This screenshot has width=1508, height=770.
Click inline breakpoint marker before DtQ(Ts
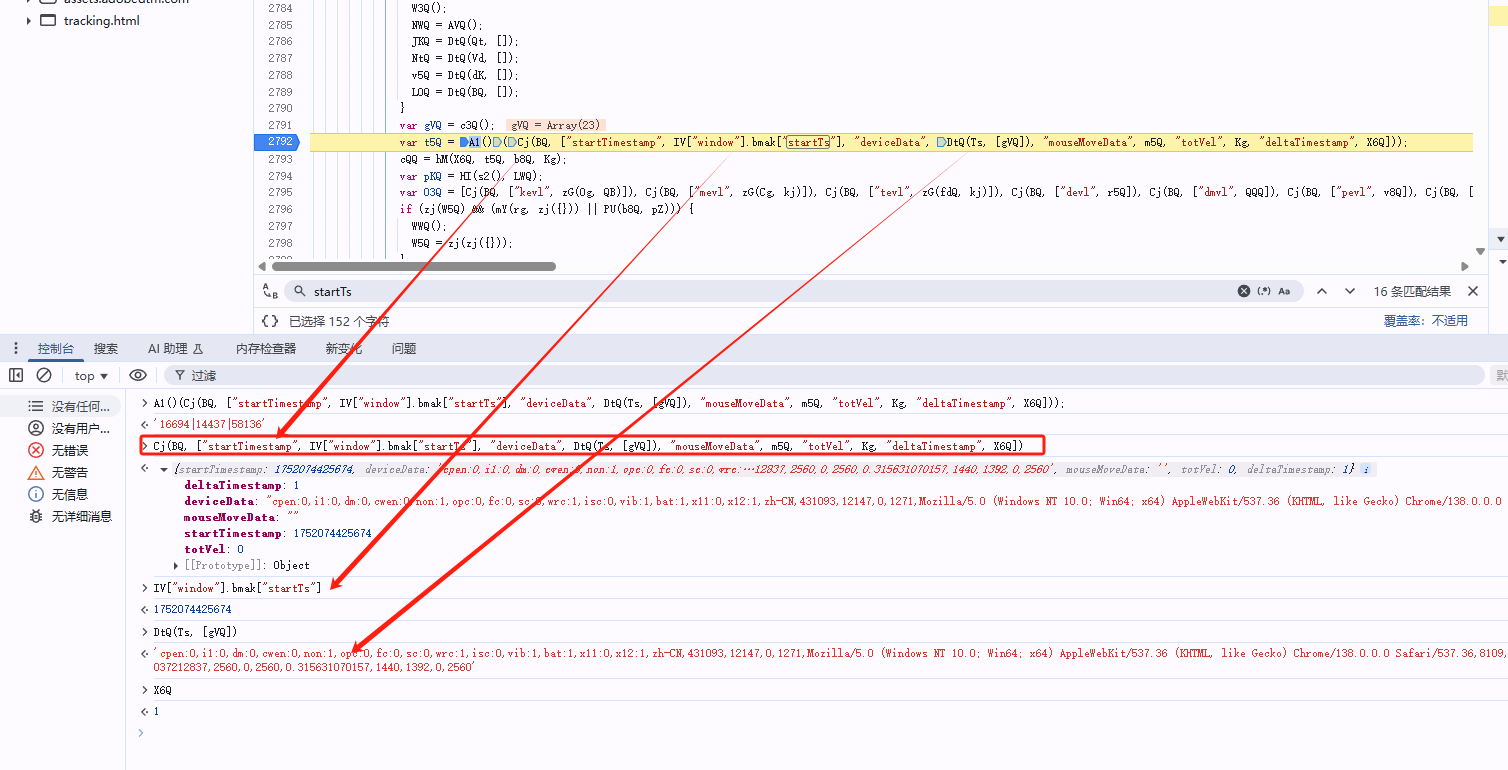coord(941,143)
